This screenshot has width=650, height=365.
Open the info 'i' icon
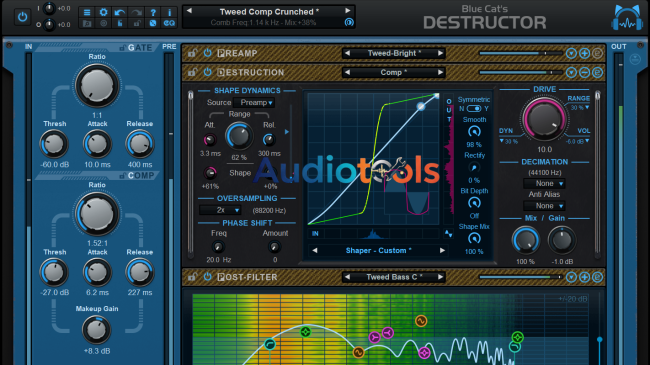pos(169,12)
